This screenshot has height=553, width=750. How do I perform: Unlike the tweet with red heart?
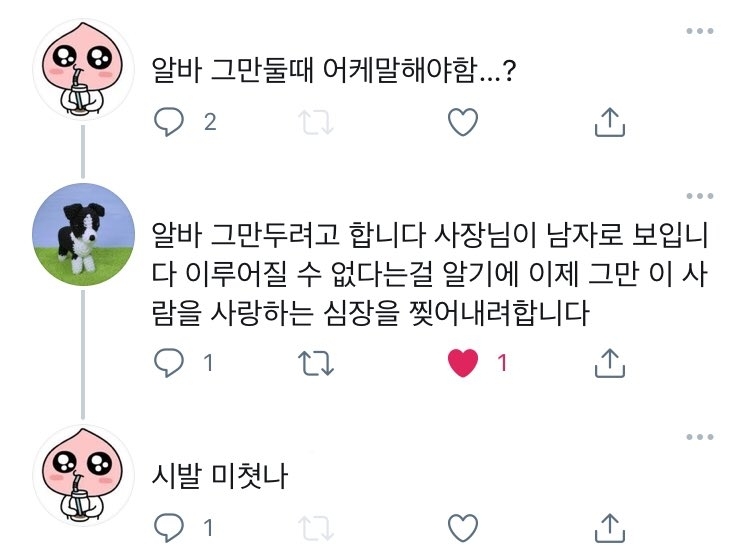coord(463,363)
